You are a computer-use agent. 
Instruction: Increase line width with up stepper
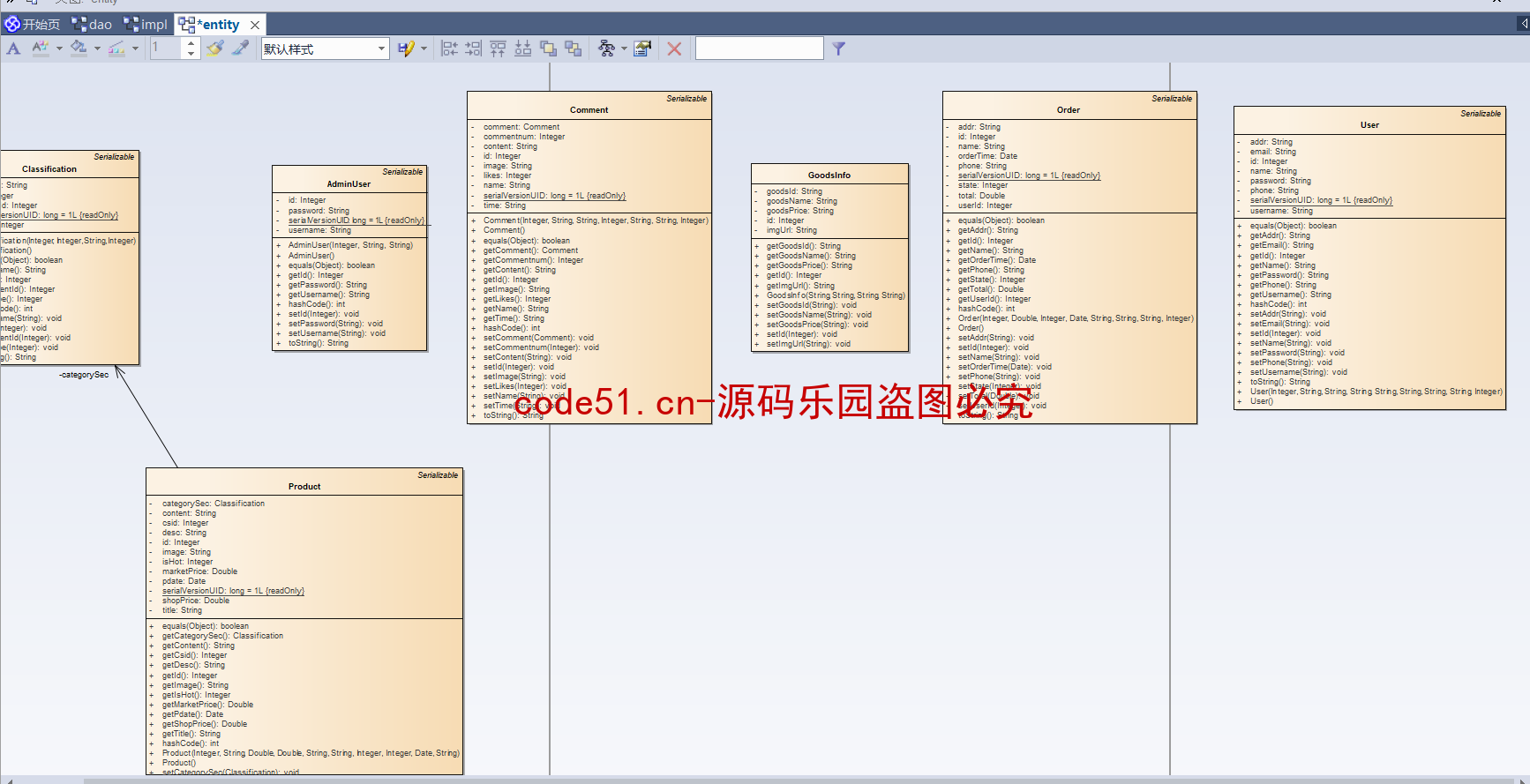tap(191, 43)
